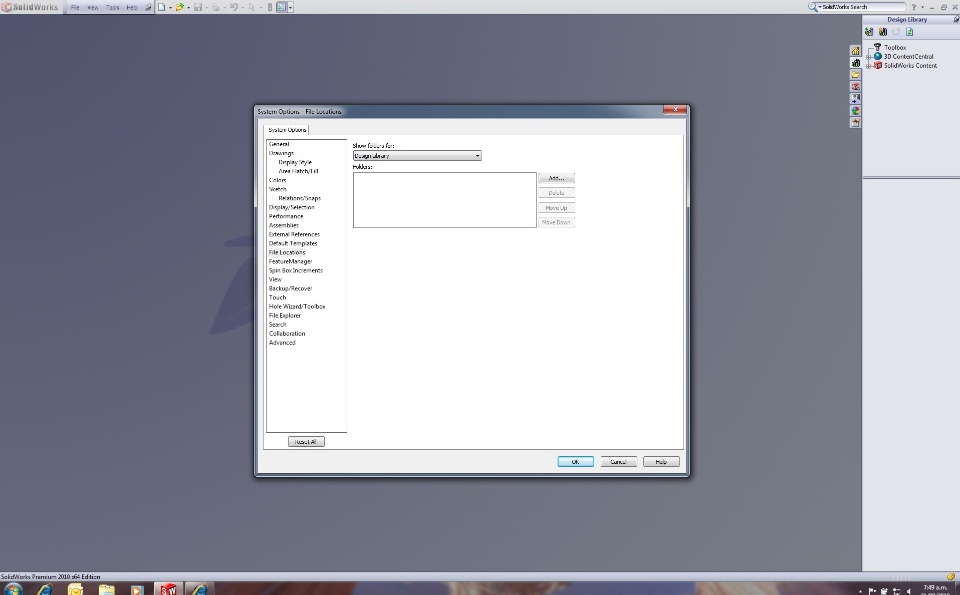The height and width of the screenshot is (595, 960).
Task: Select General in options list
Action: click(x=279, y=144)
